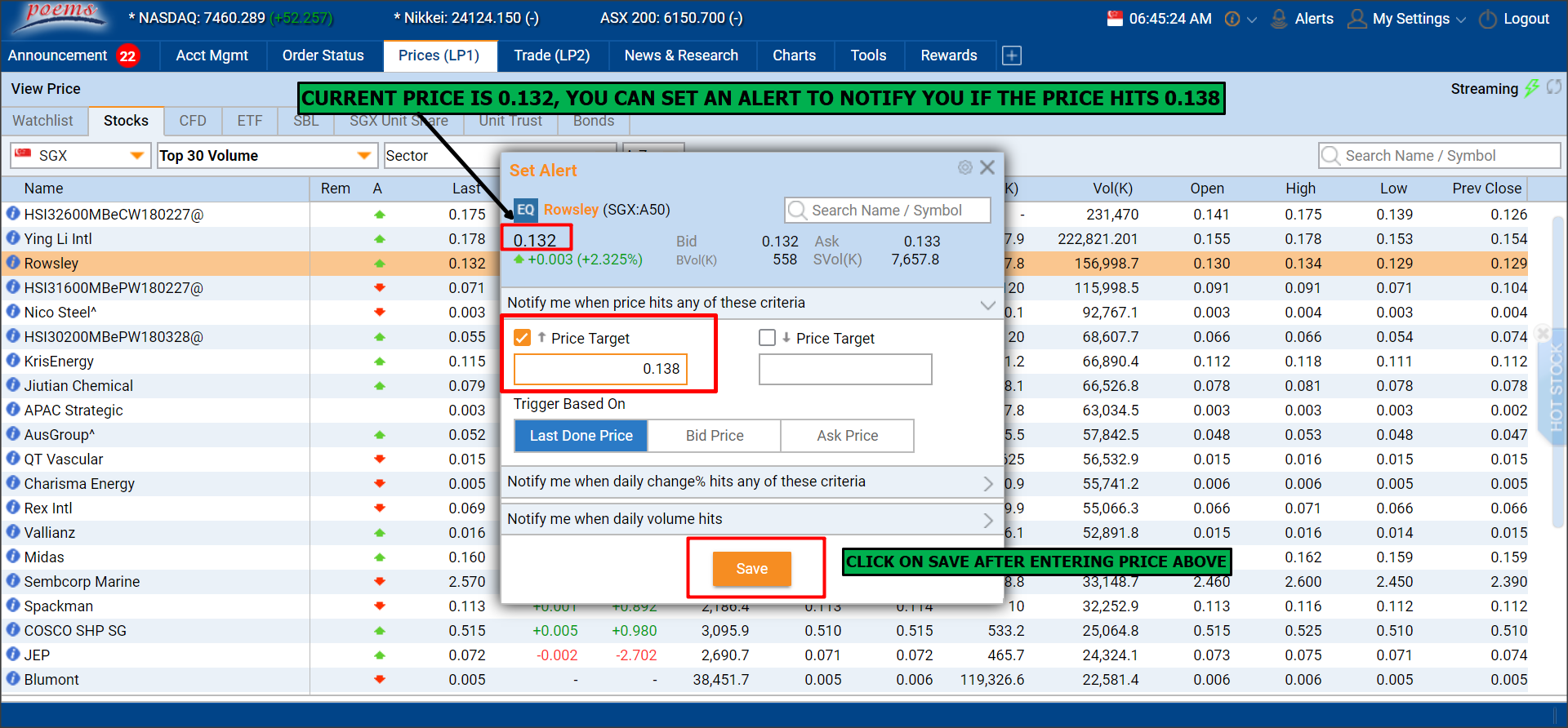Click the My Settings user icon
This screenshot has height=728, width=1568.
(1356, 19)
